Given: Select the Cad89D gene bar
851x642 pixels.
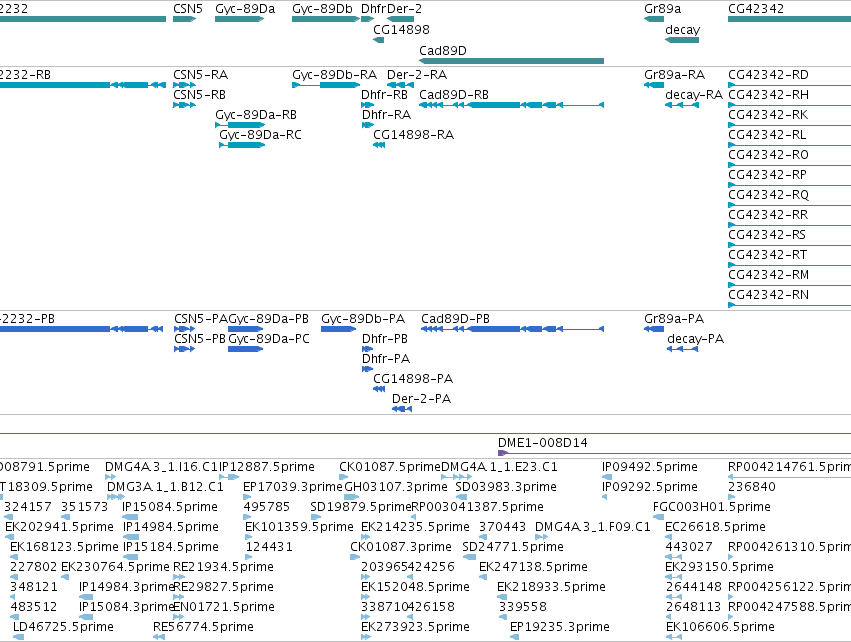Looking at the screenshot, I should pyautogui.click(x=511, y=61).
